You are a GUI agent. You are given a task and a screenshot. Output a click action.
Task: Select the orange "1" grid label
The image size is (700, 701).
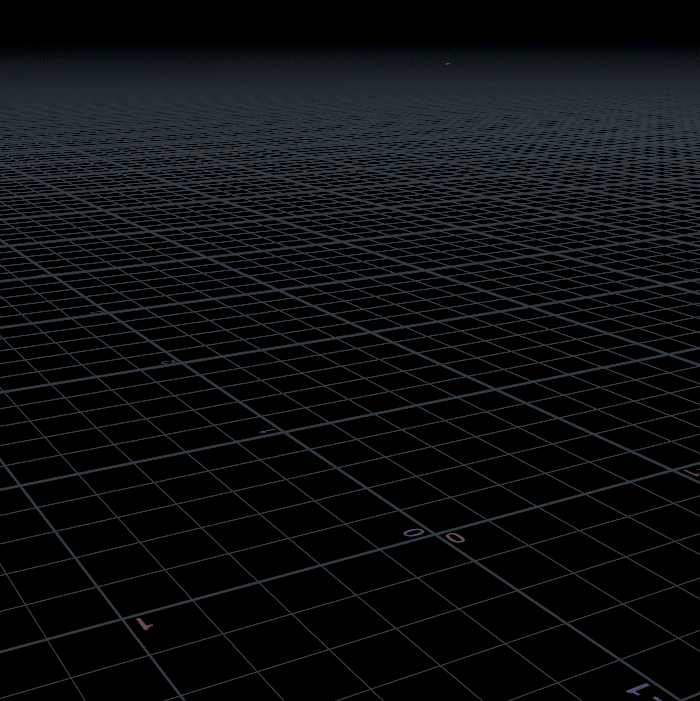pyautogui.click(x=142, y=623)
